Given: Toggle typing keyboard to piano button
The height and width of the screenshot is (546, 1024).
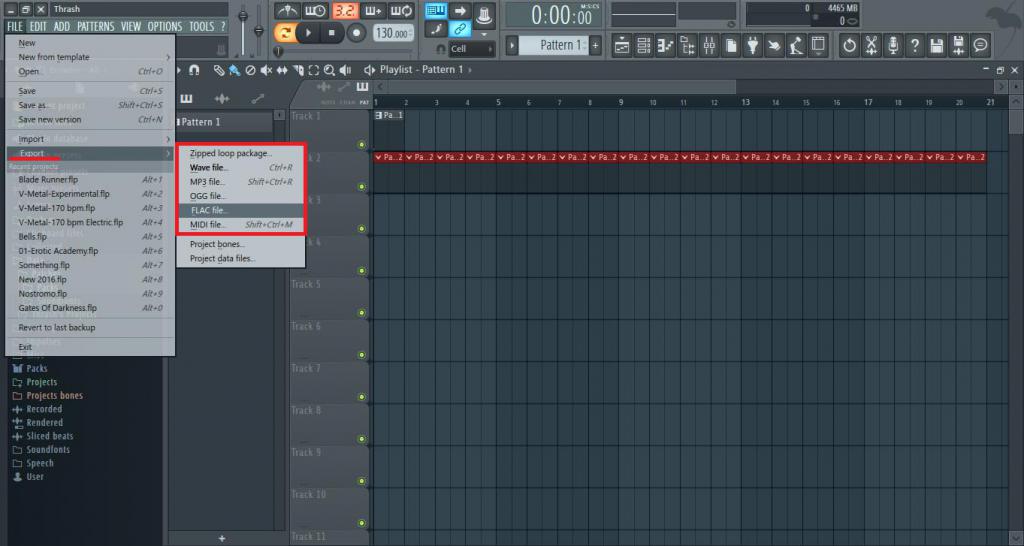Looking at the screenshot, I should (x=436, y=10).
